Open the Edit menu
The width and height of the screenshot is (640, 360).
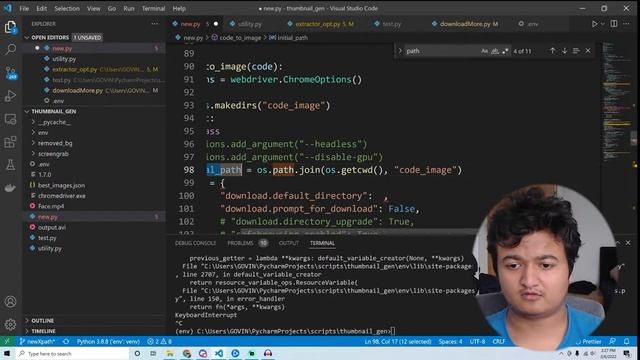(41, 8)
